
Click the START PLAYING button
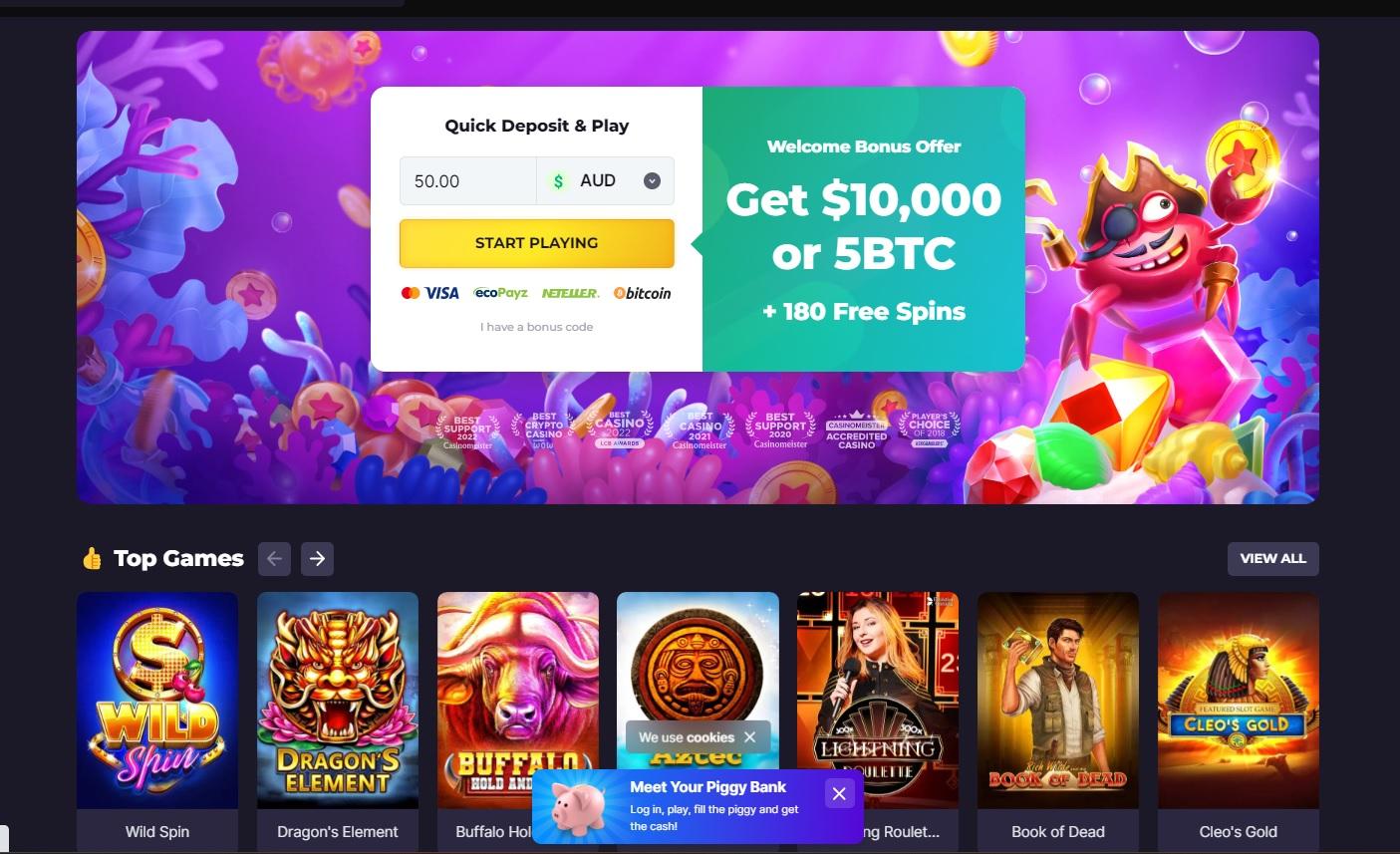[537, 243]
